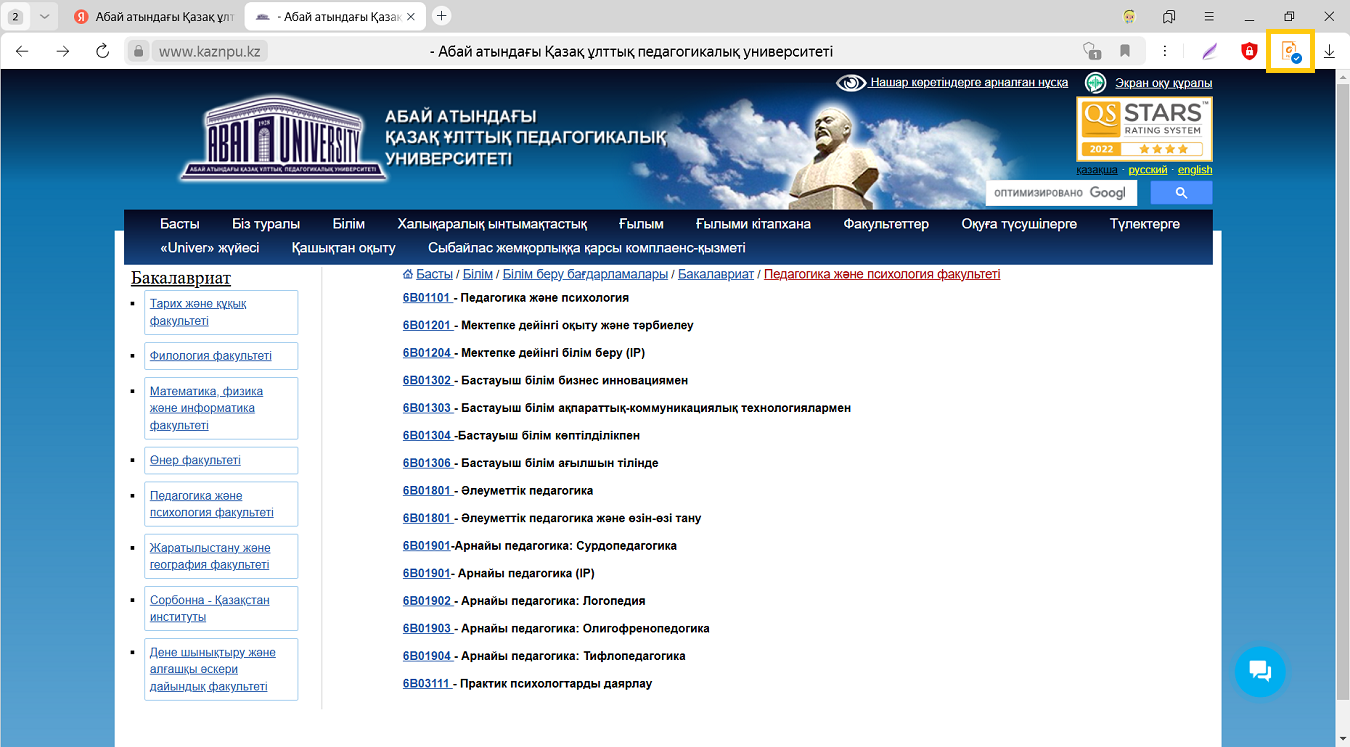
Task: Open a new browser tab
Action: click(442, 16)
